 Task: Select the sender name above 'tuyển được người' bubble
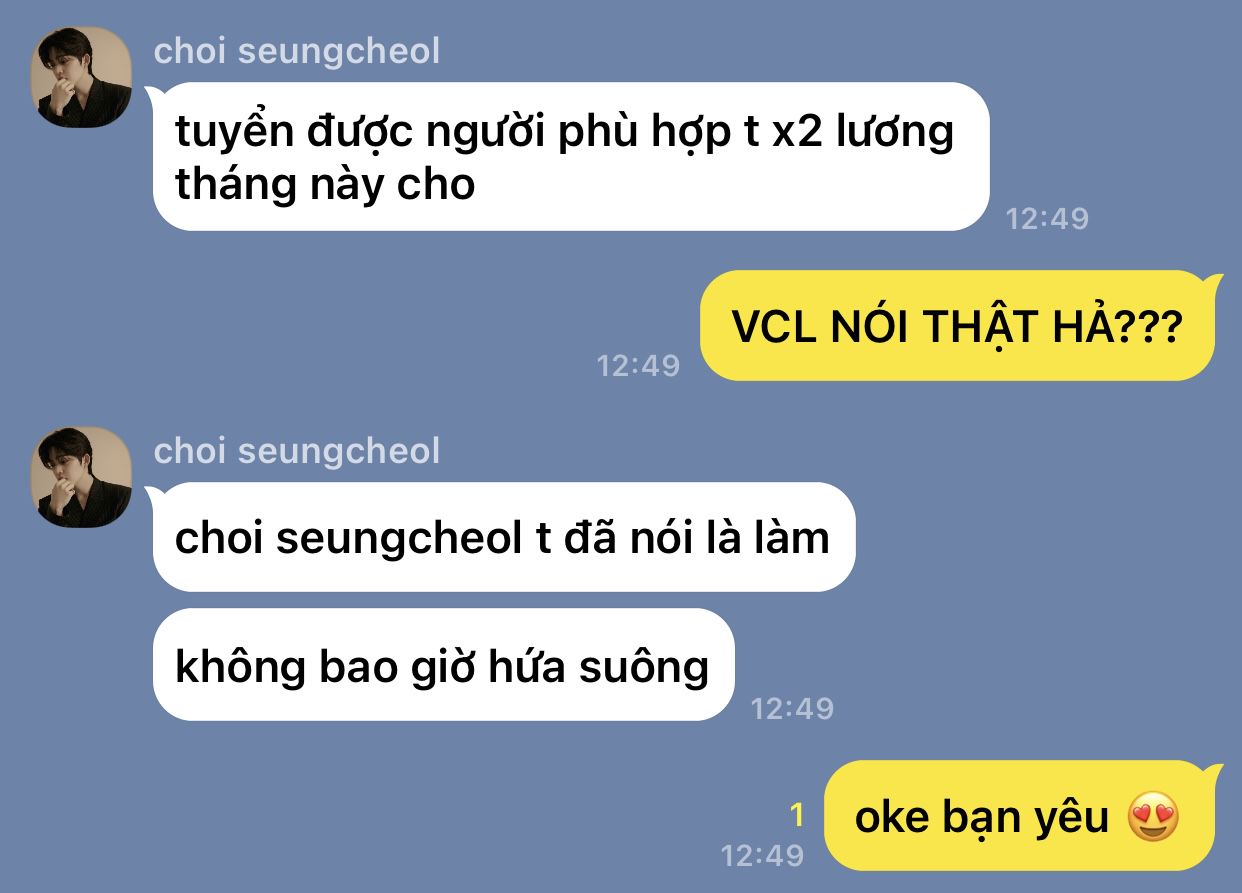coord(297,51)
